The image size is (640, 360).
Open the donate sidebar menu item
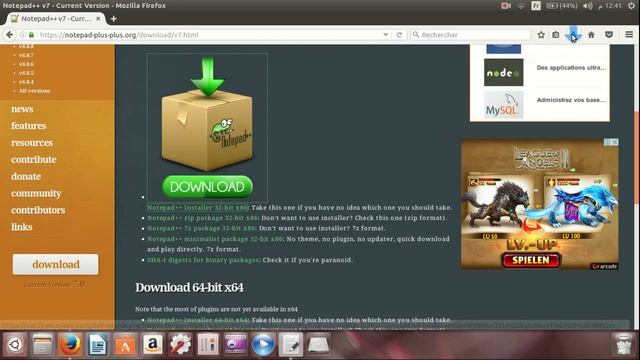(26, 176)
